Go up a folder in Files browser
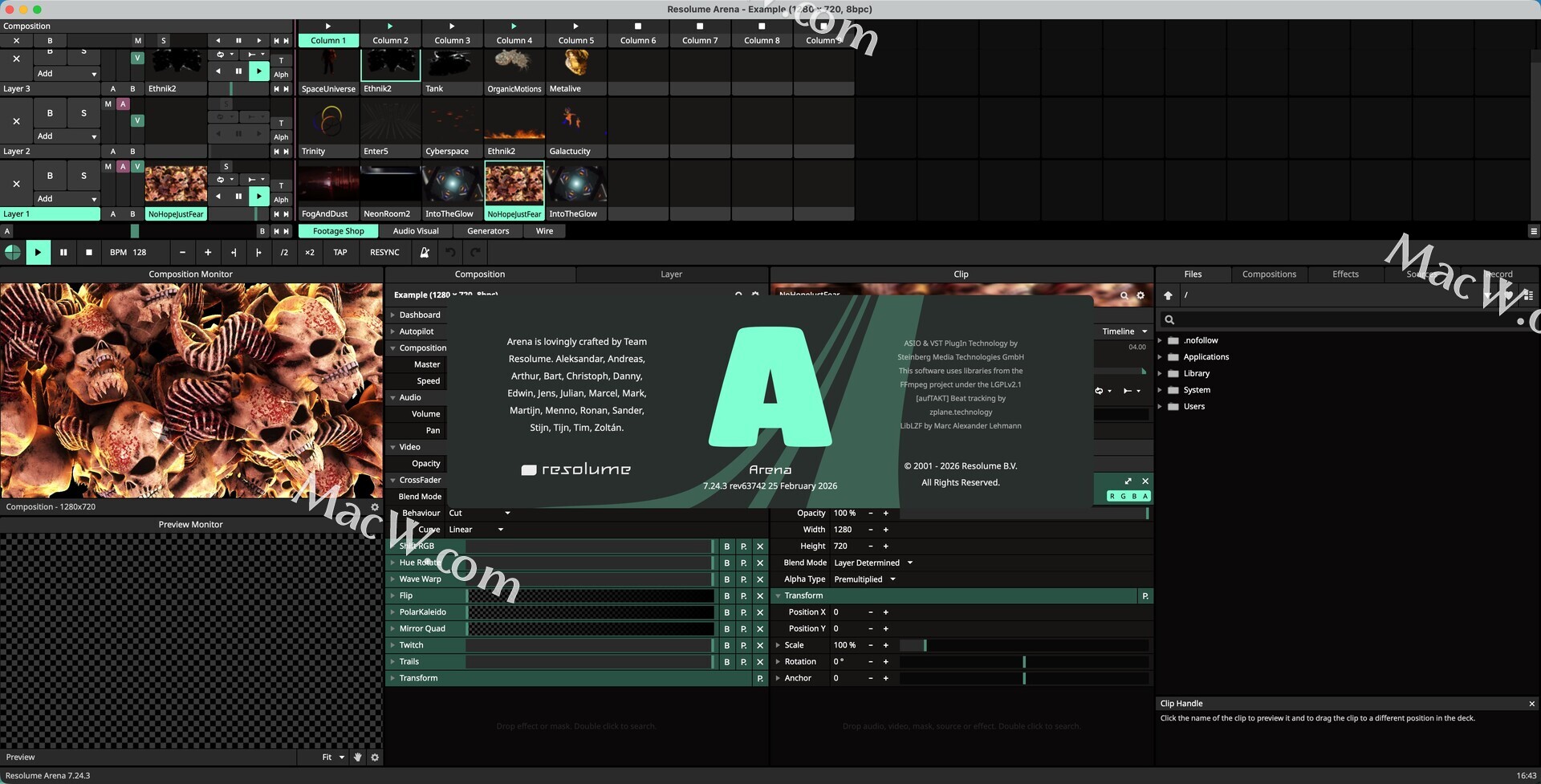 click(1168, 295)
